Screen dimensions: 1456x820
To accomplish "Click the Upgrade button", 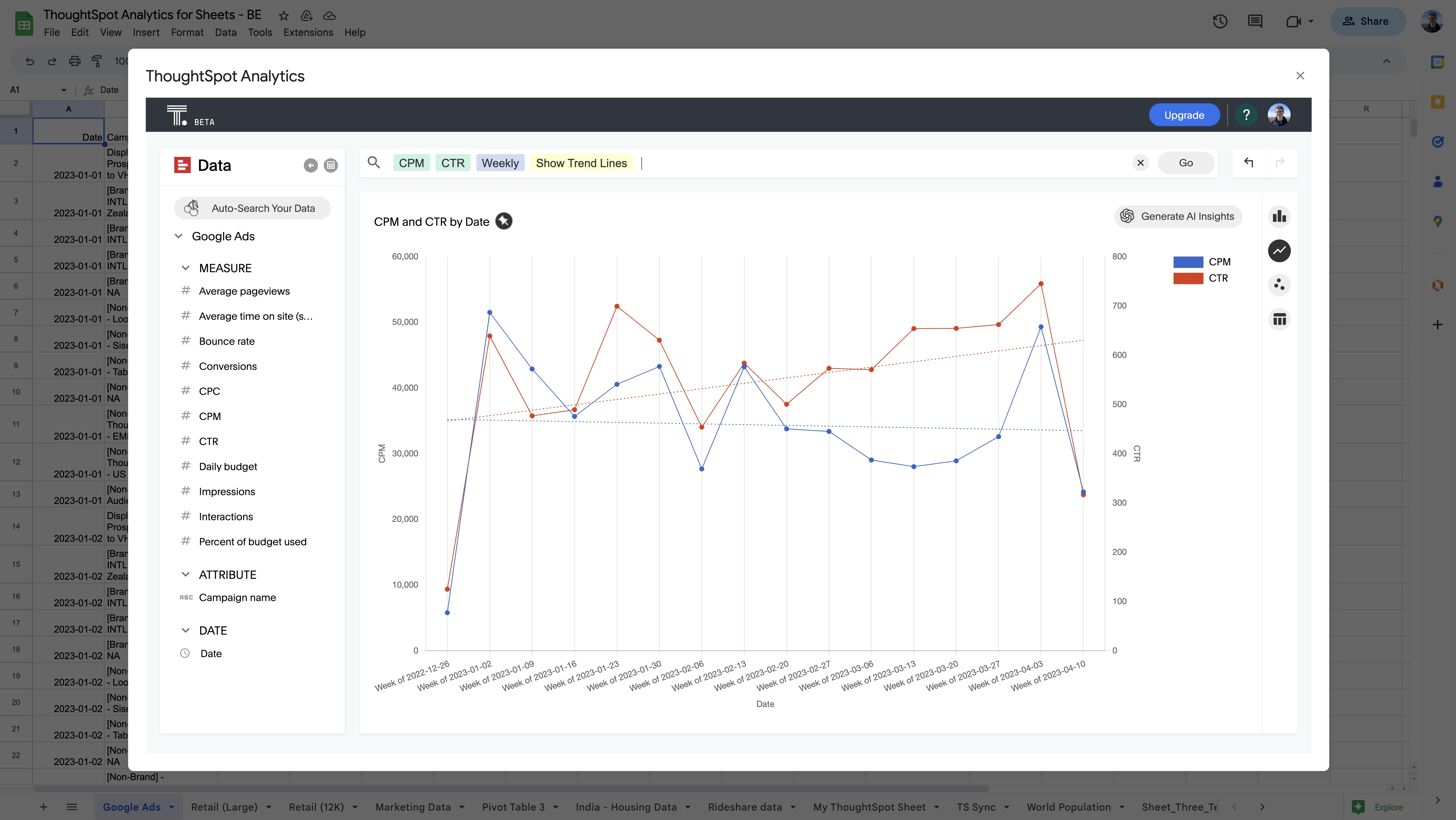I will [x=1184, y=115].
